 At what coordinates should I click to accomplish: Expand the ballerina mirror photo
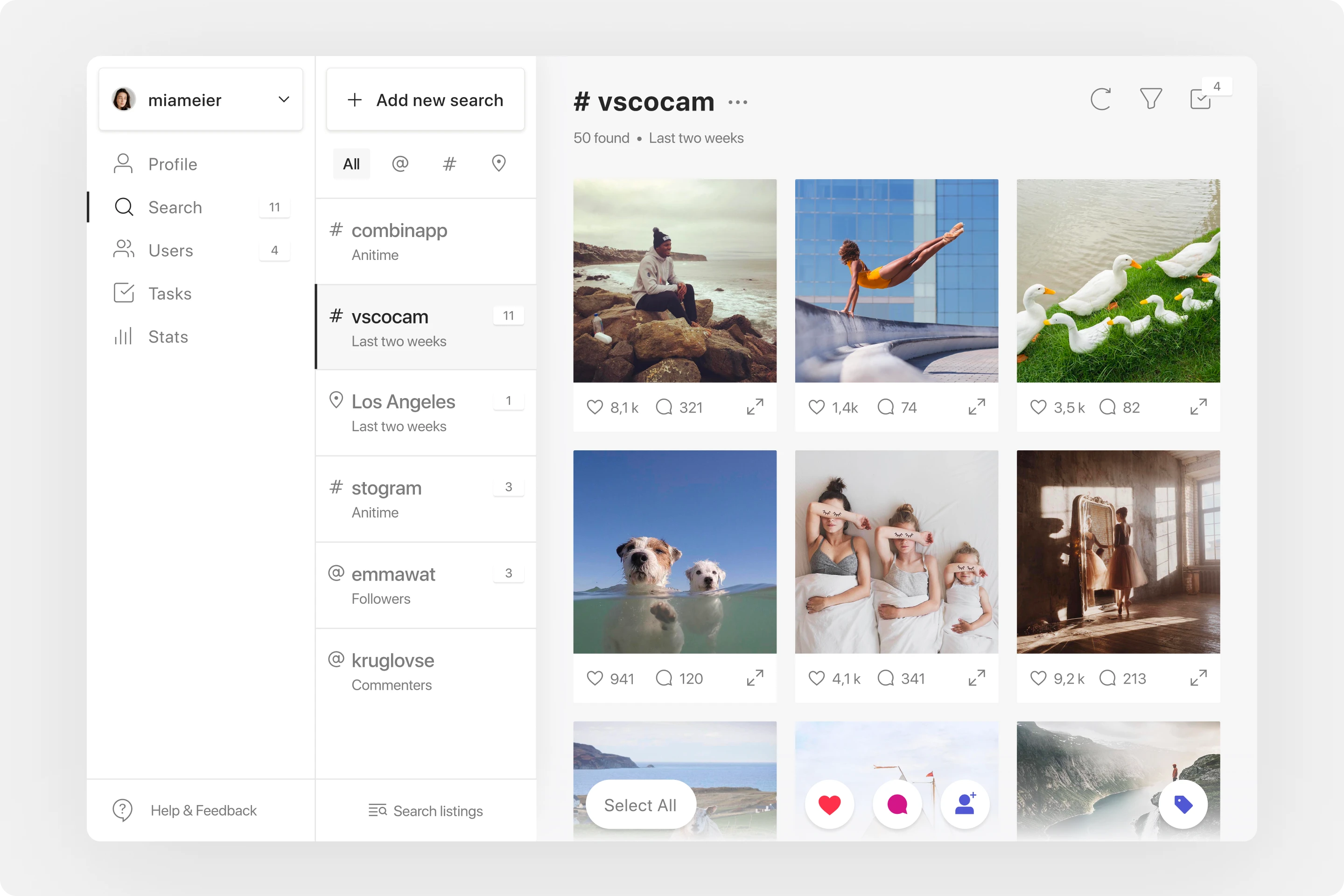[x=1198, y=678]
